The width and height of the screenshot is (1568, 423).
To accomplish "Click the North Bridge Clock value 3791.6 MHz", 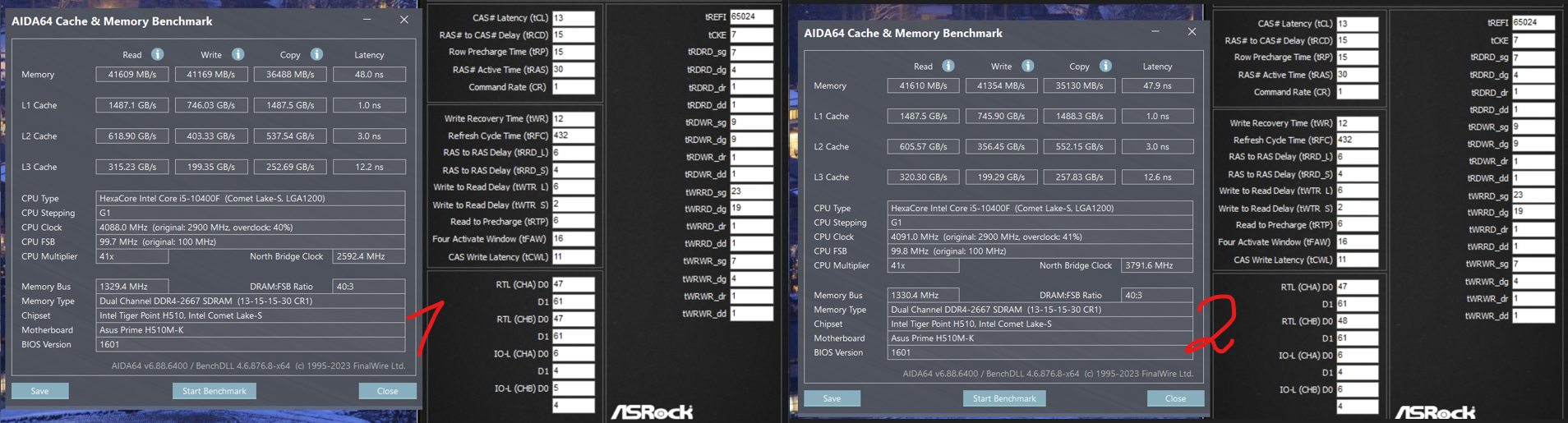I will coord(1157,265).
